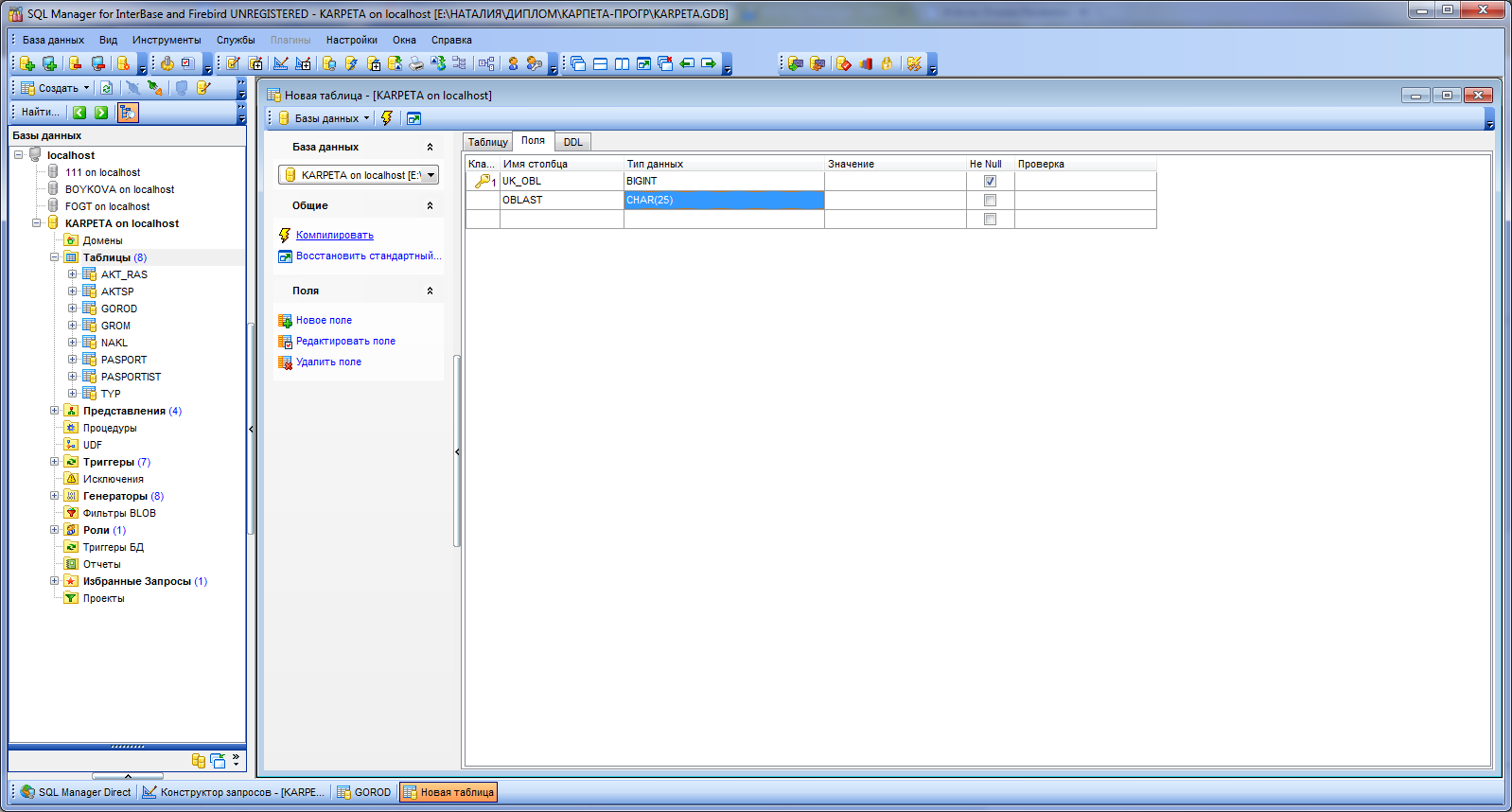Click the close all windows icon
The width and height of the screenshot is (1512, 812).
pyautogui.click(x=665, y=63)
